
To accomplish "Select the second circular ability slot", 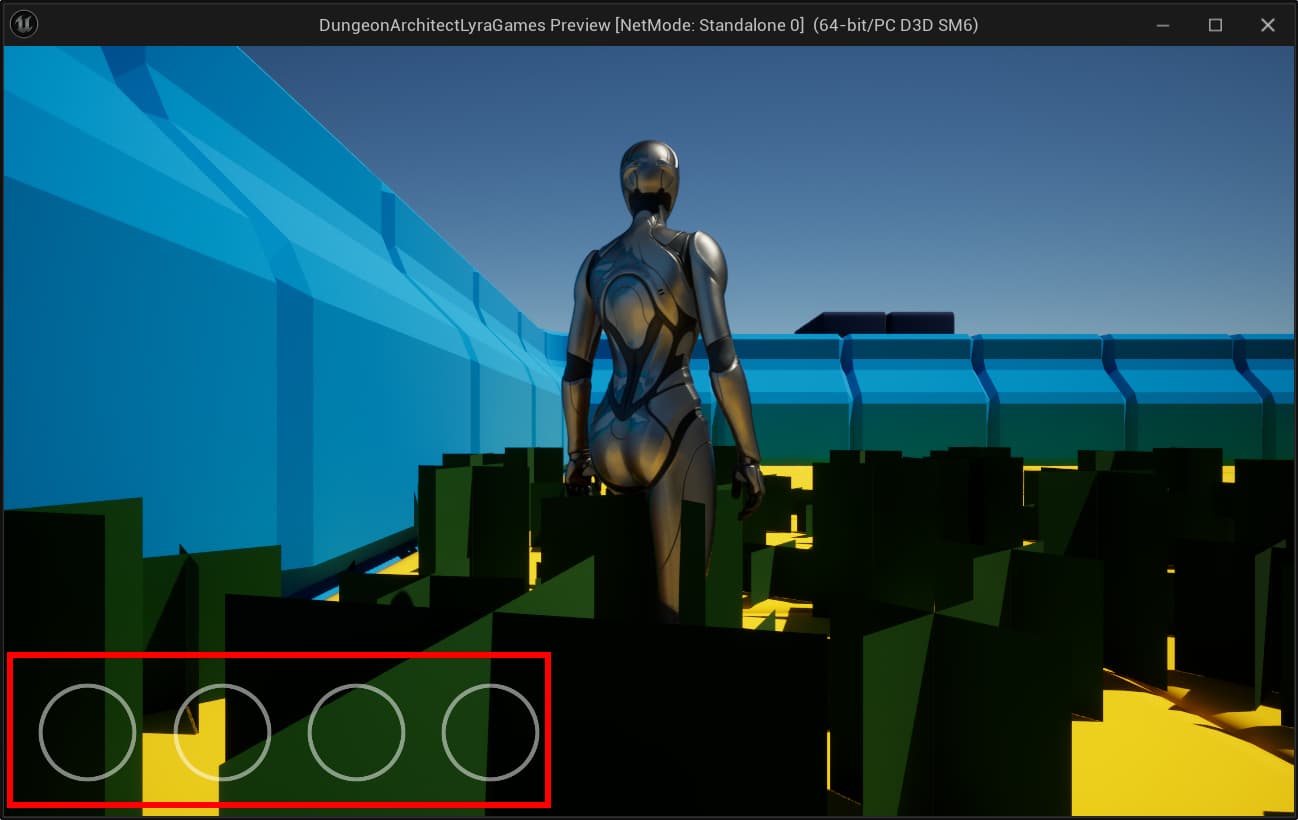I will pyautogui.click(x=222, y=732).
